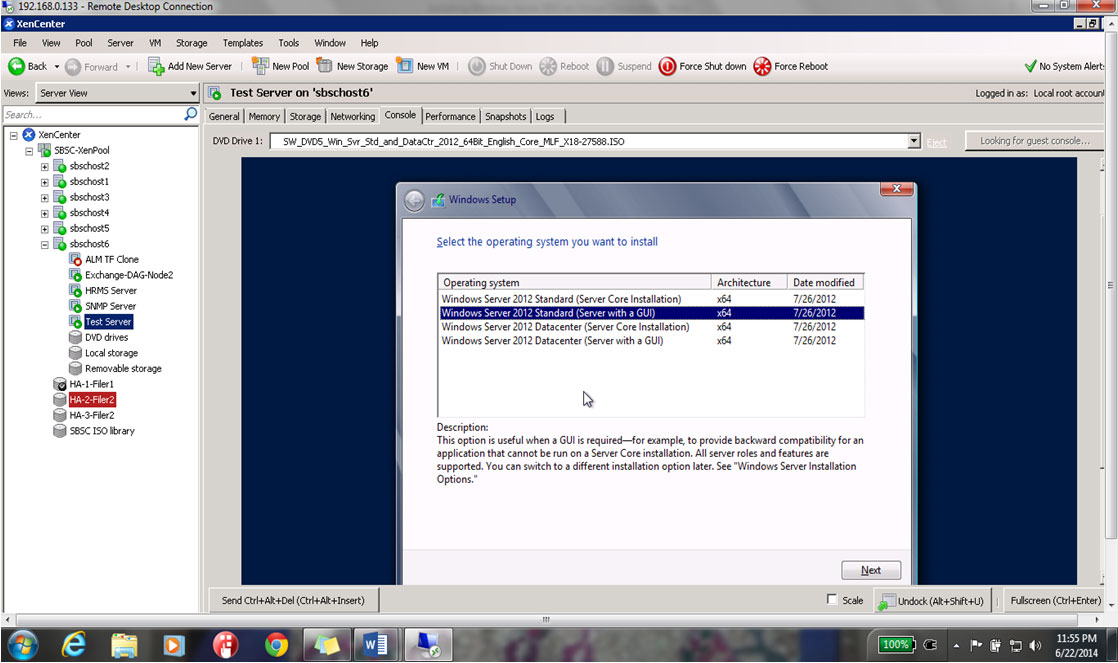The height and width of the screenshot is (663, 1118).
Task: Select the Exchange-DAG-Node2 VM icon
Action: 75,275
